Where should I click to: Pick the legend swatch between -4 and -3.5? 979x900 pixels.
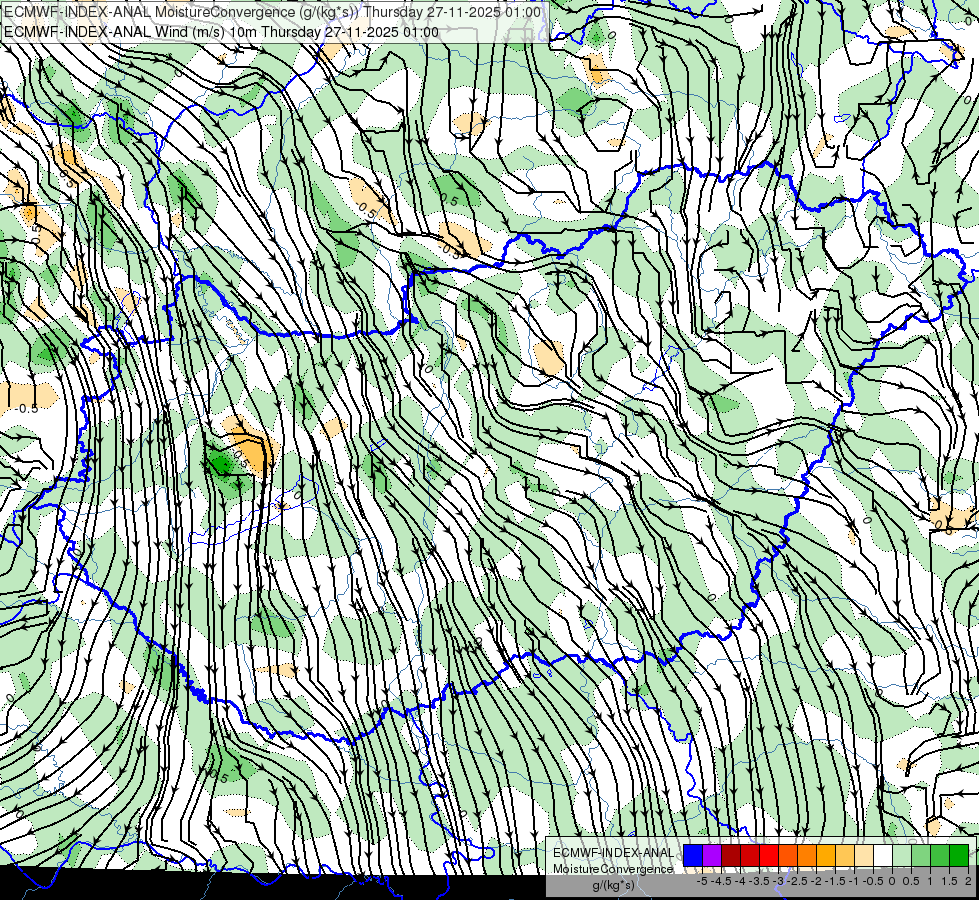pos(750,856)
